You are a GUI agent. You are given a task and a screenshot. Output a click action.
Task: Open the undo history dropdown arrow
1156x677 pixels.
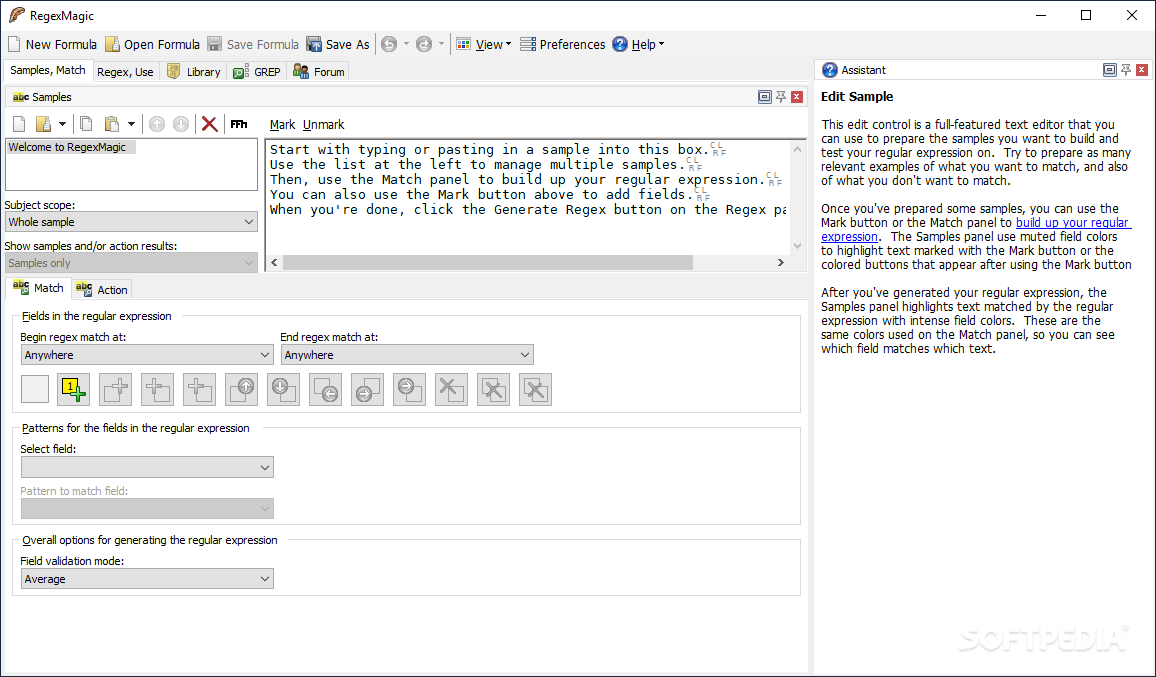coord(405,44)
